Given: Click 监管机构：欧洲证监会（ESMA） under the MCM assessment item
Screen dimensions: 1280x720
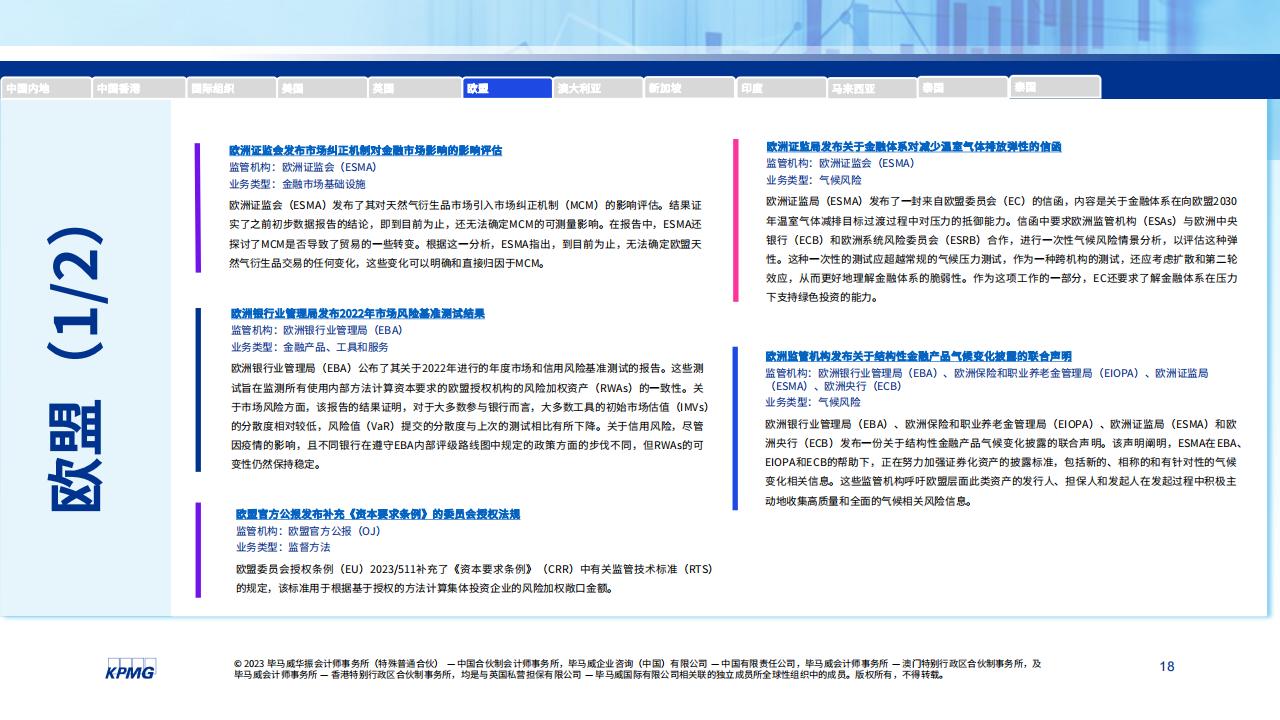Looking at the screenshot, I should click(x=302, y=167).
